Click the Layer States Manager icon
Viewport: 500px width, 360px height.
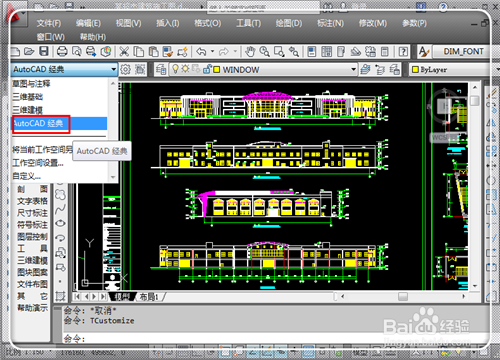[x=395, y=69]
